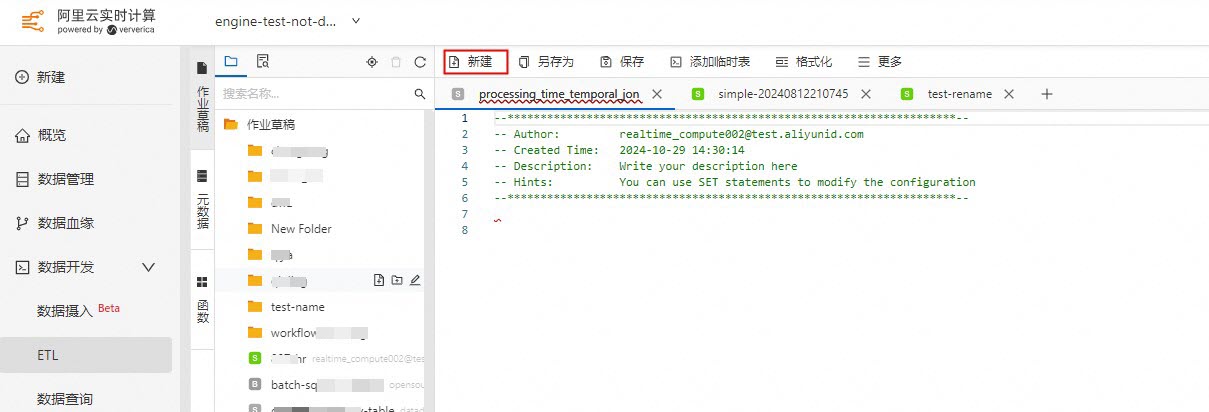Click the 保存 save button

[621, 62]
